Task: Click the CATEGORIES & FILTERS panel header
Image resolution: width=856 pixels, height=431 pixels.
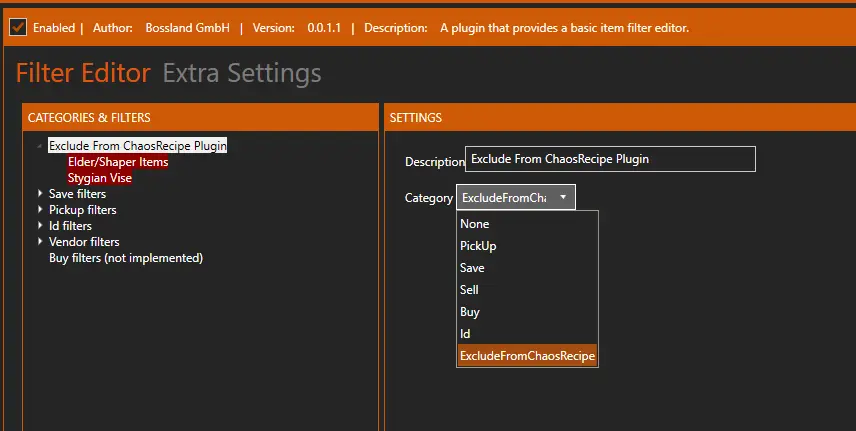Action: pos(200,117)
